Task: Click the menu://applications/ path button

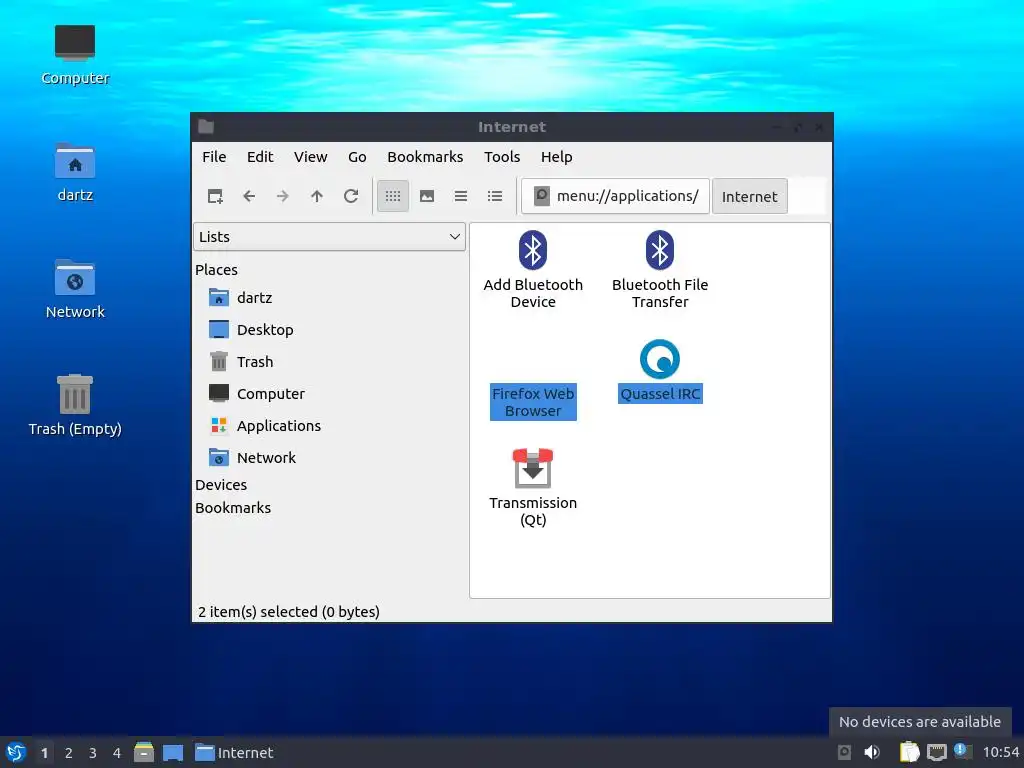Action: coord(615,196)
